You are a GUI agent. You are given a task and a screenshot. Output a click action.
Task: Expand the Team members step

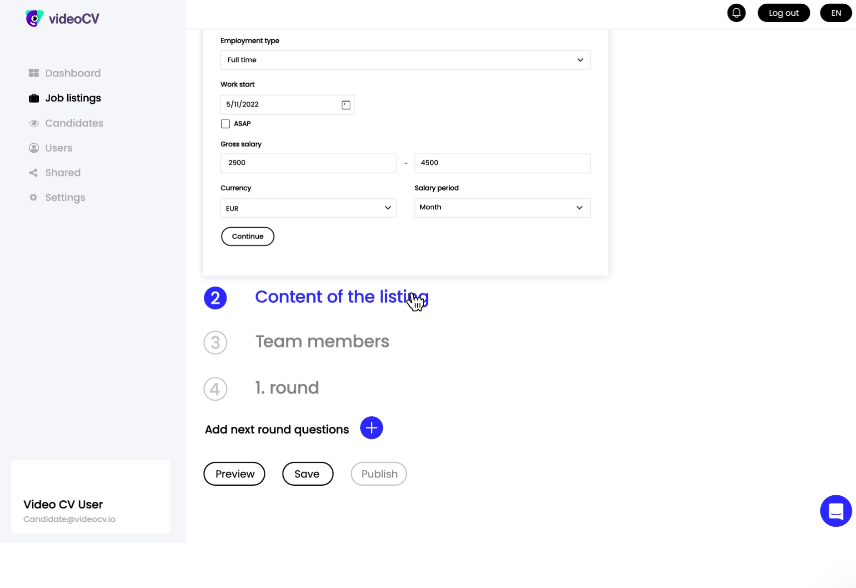pyautogui.click(x=322, y=342)
